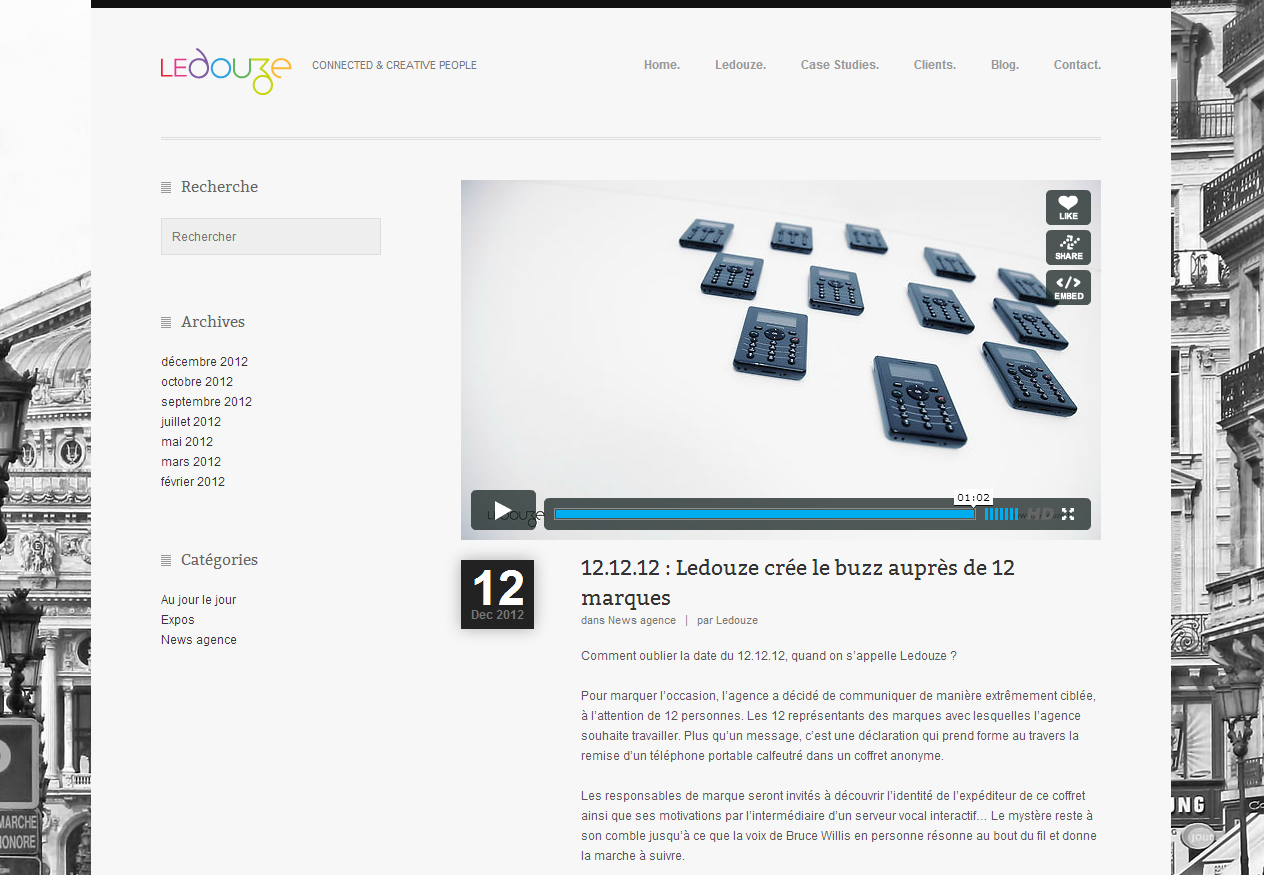Seek along the video progress bar

765,514
